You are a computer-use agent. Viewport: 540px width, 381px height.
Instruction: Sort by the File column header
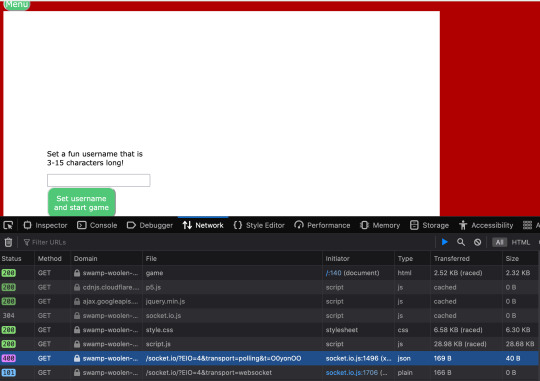232,259
